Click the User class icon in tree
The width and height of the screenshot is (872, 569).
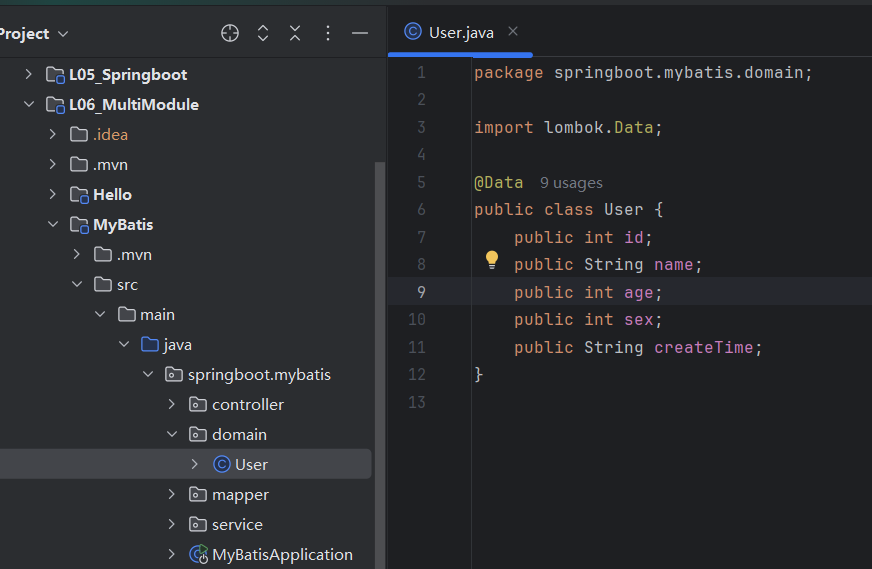coord(222,464)
